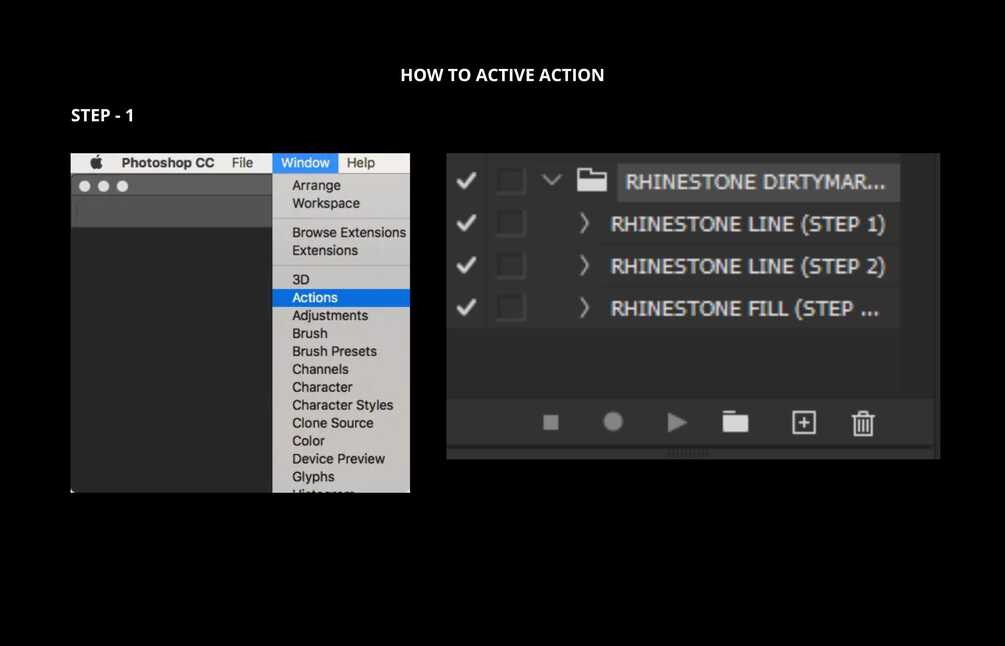Expand RHINESTONE LINE (STEP 1) action

pos(584,224)
